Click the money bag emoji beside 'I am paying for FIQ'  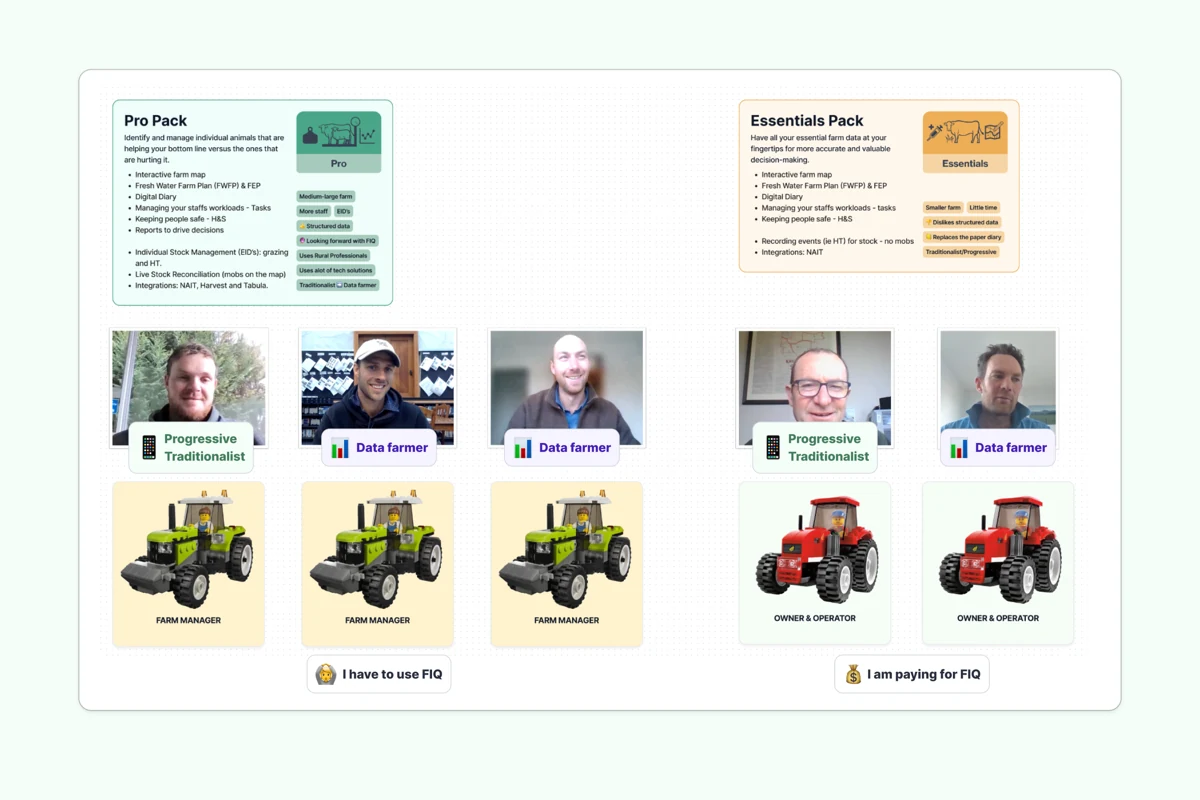[x=853, y=674]
